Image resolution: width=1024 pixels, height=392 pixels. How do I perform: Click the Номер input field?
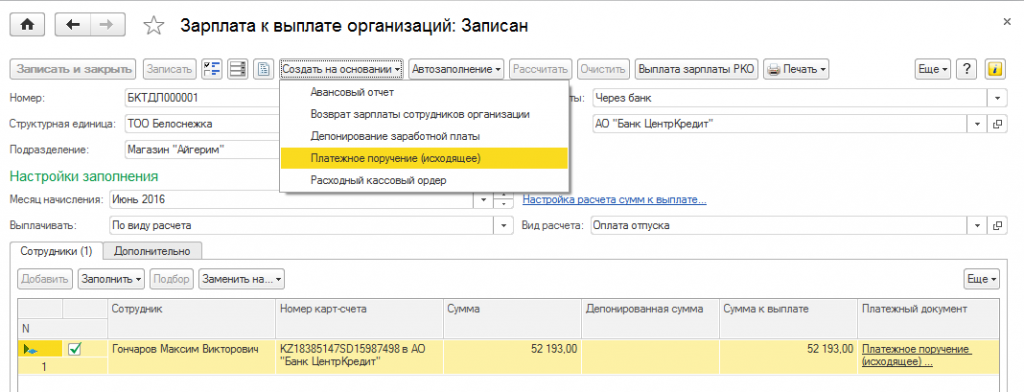point(202,98)
